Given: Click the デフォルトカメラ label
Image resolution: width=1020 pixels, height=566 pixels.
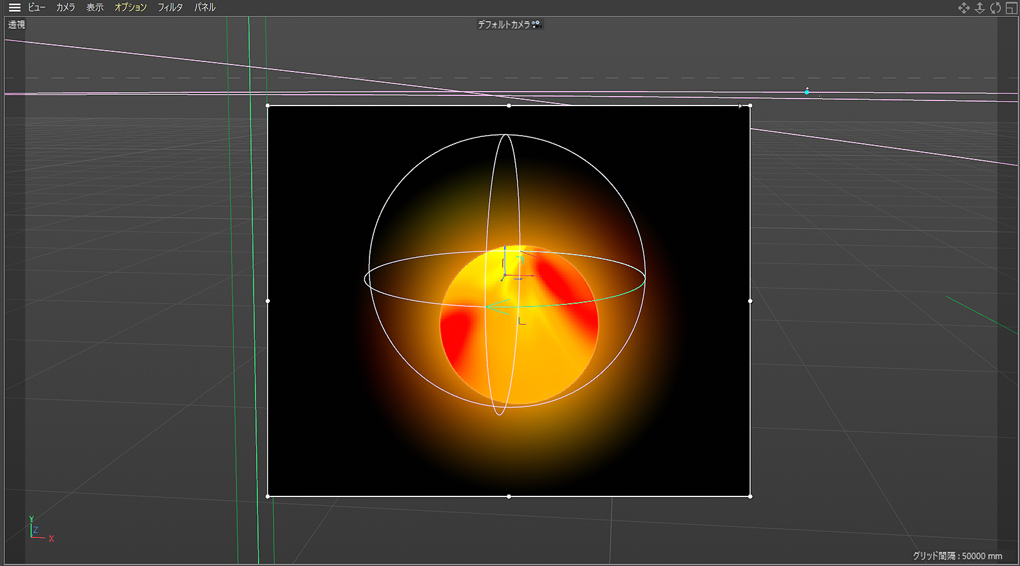Looking at the screenshot, I should [504, 25].
